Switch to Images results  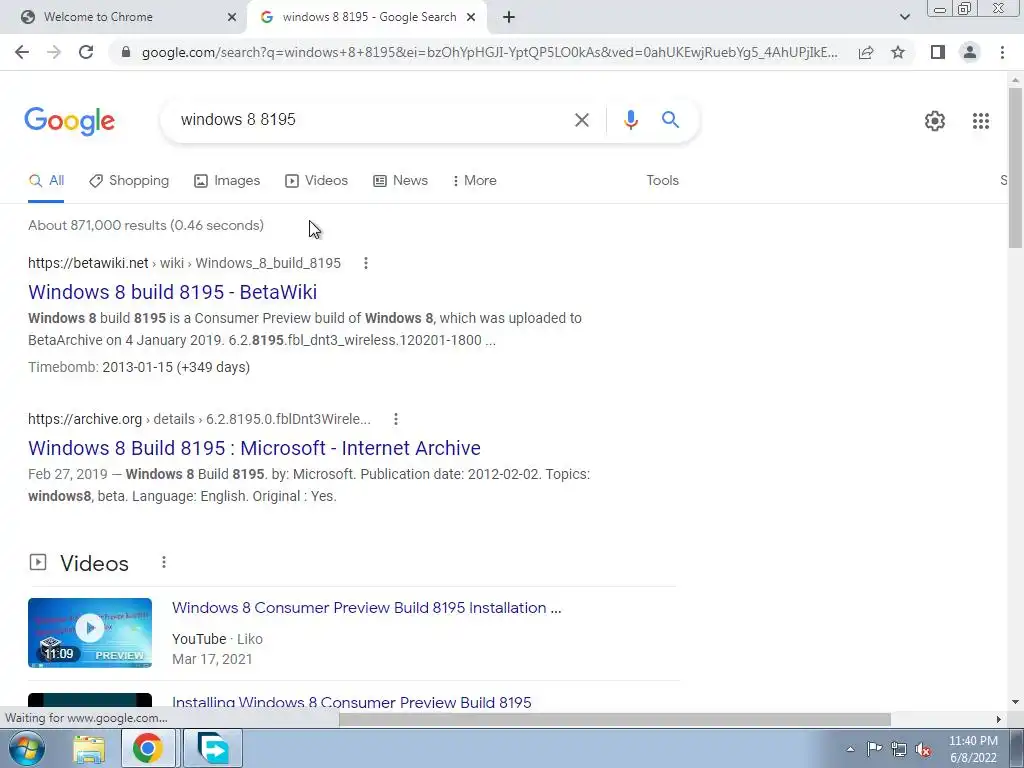point(227,181)
